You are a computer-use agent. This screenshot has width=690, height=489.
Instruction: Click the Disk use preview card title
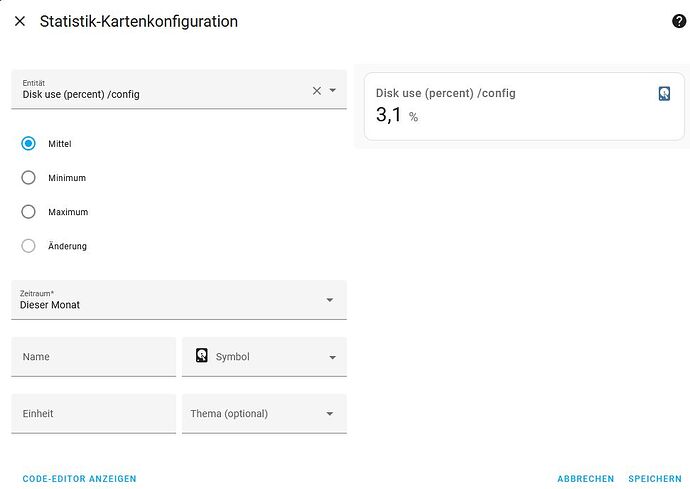[445, 93]
